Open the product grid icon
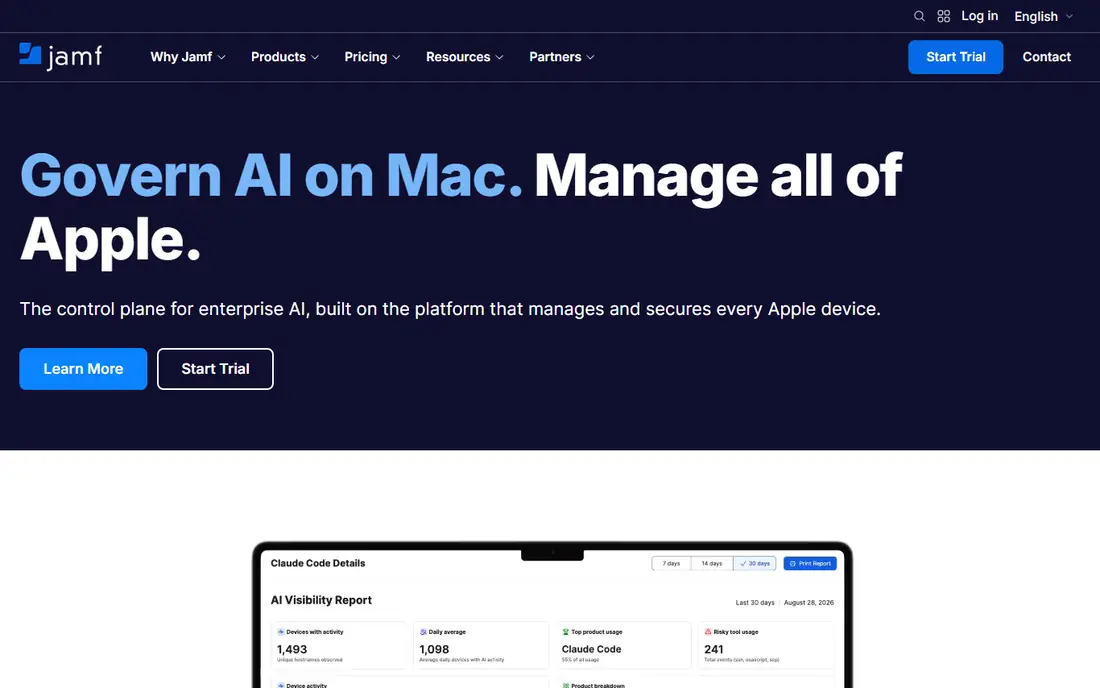Image resolution: width=1100 pixels, height=688 pixels. [x=944, y=16]
